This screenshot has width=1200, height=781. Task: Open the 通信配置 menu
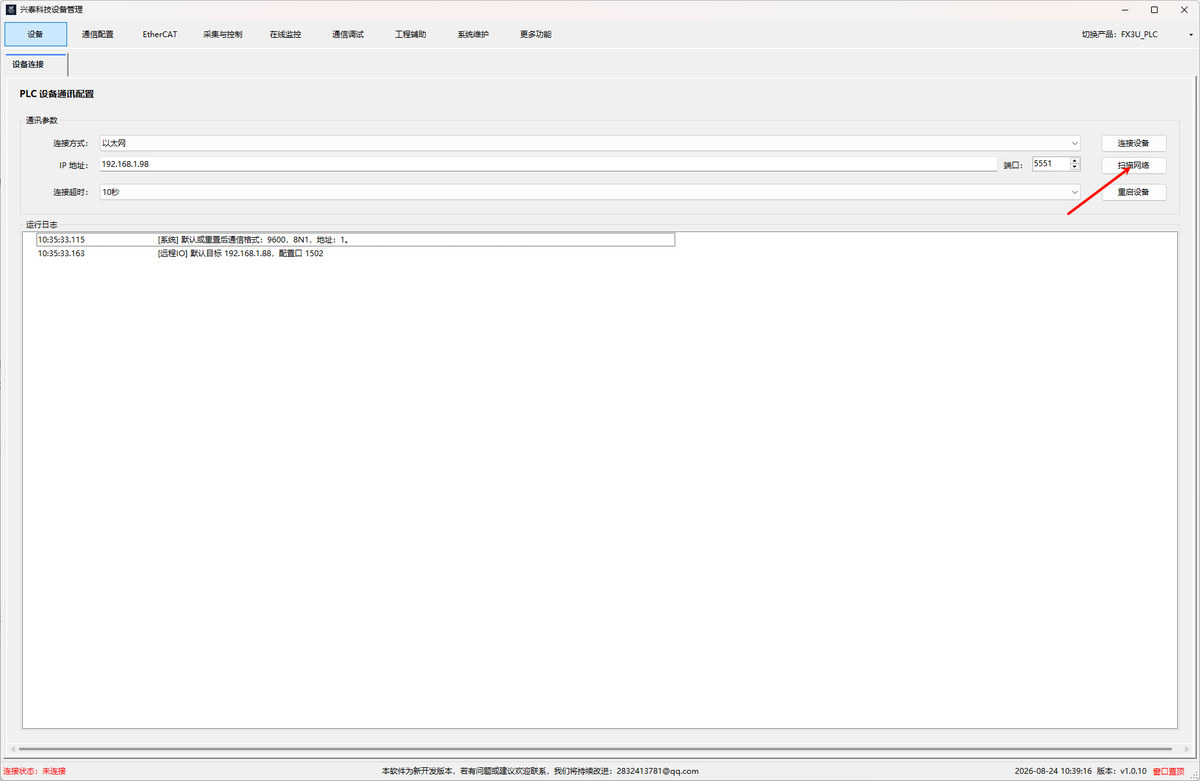[98, 34]
